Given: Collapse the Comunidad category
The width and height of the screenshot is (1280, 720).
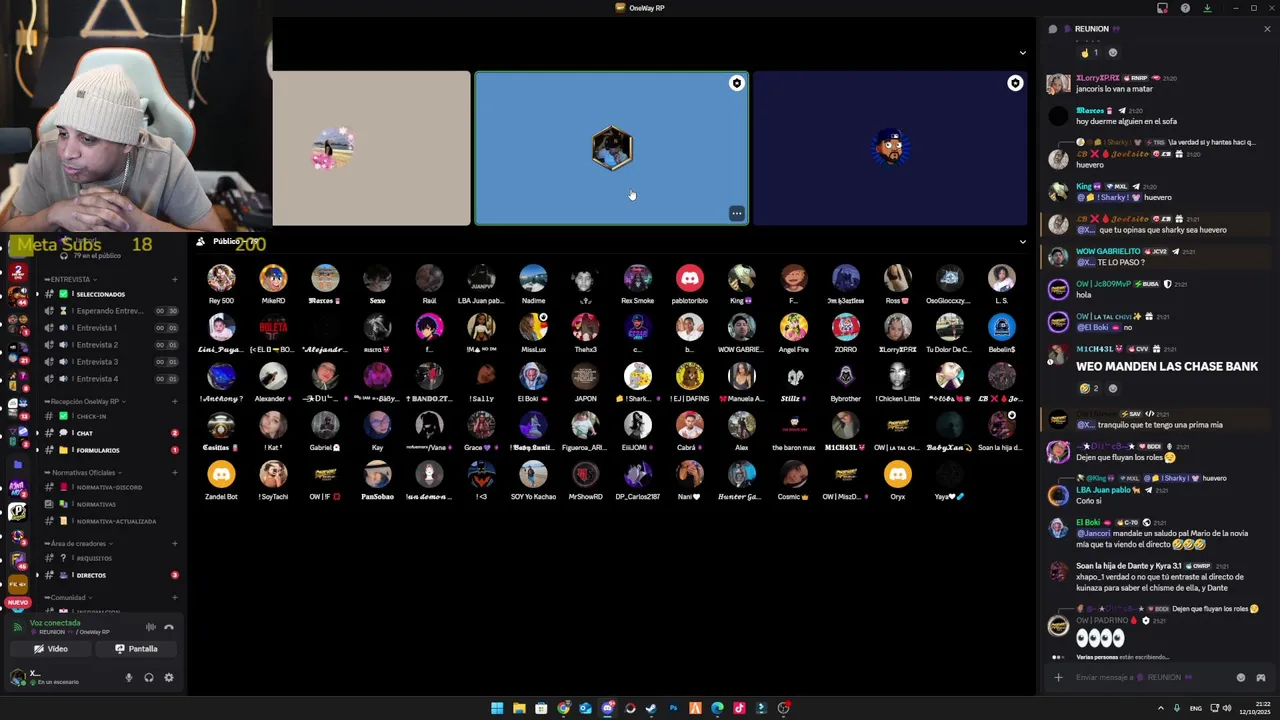Looking at the screenshot, I should [68, 597].
